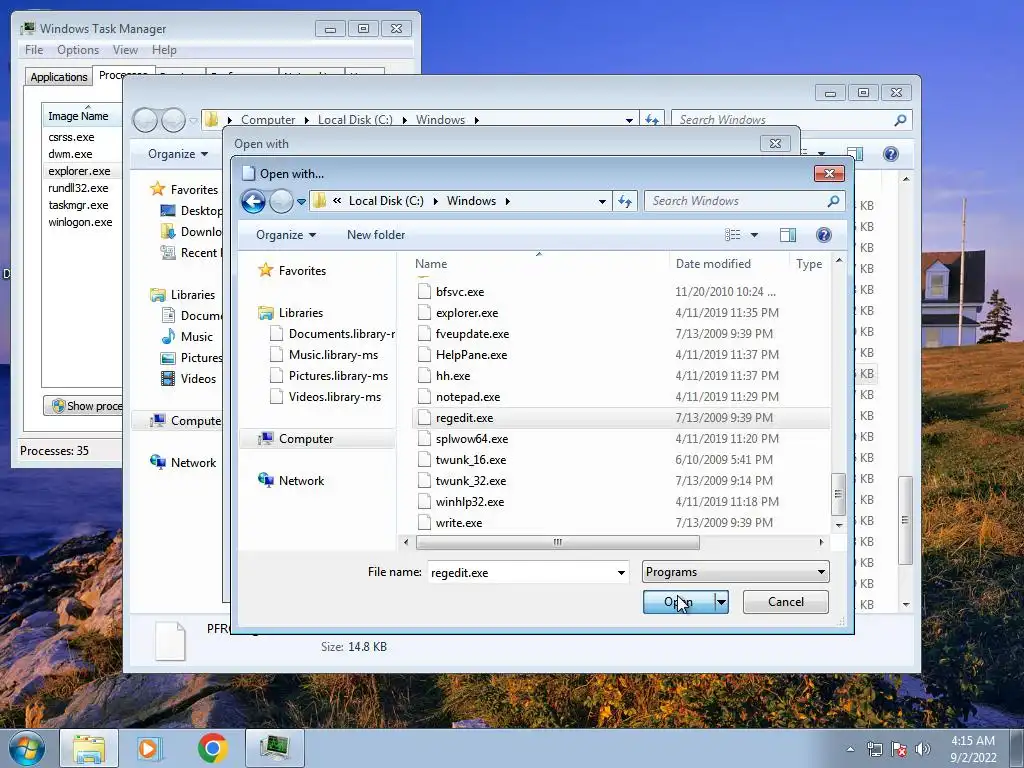Switch to the Applications tab in Task Manager
Screen dimensions: 1024x768
[x=59, y=76]
